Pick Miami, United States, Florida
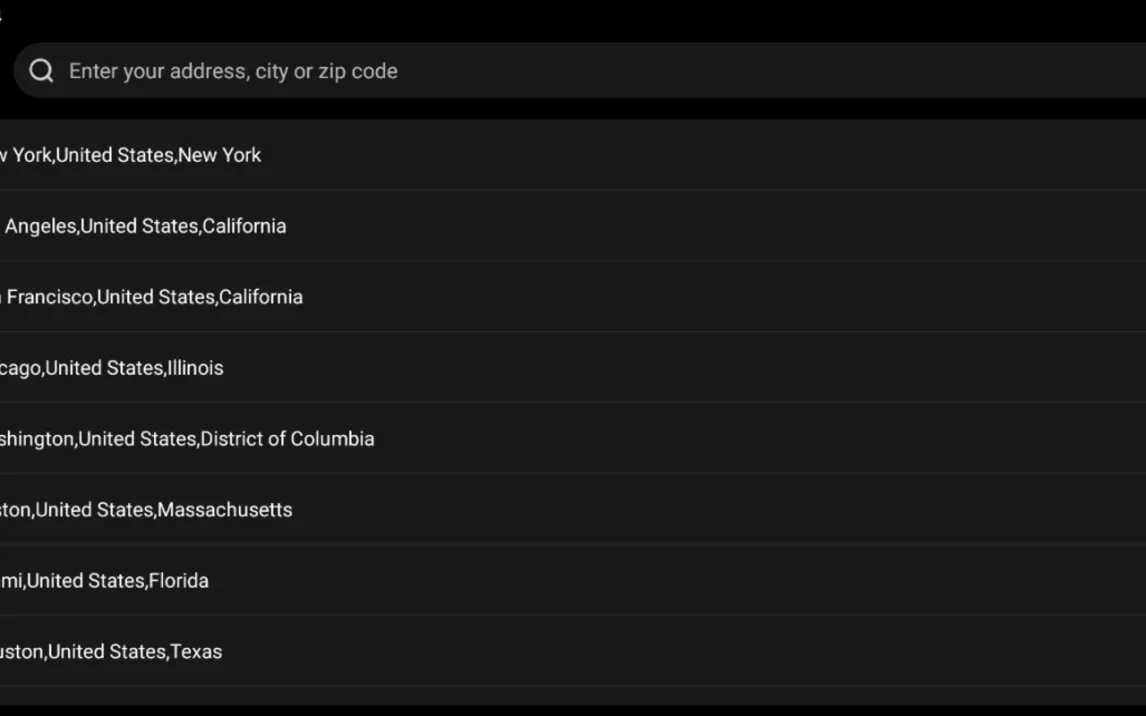The image size is (1146, 716). click(105, 581)
